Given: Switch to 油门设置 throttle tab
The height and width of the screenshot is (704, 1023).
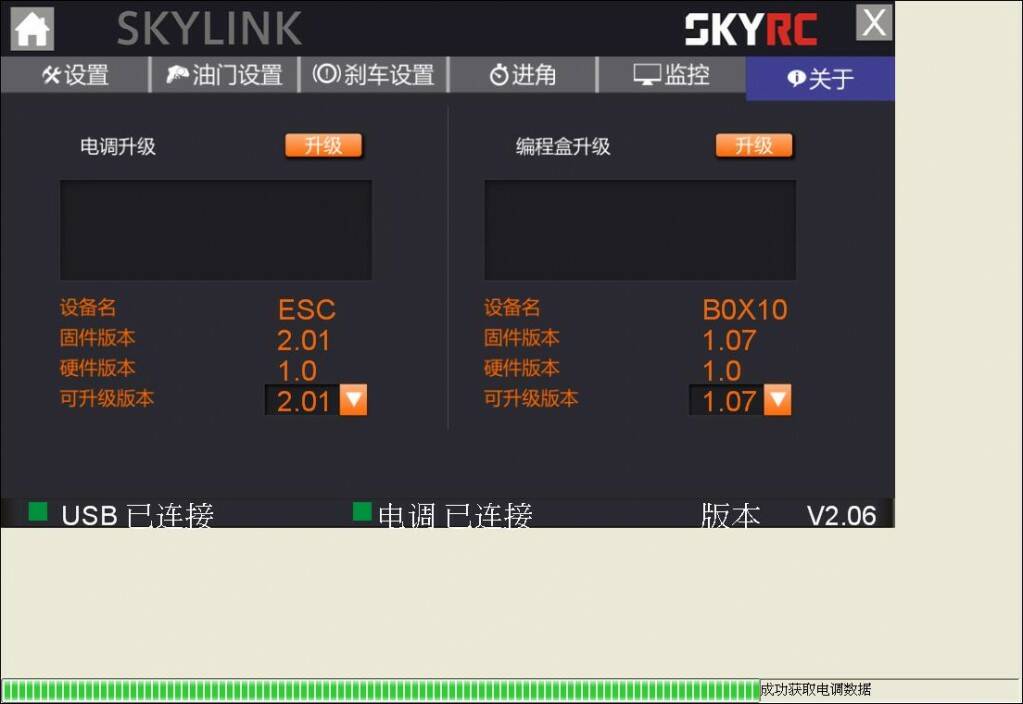Looking at the screenshot, I should coord(224,74).
